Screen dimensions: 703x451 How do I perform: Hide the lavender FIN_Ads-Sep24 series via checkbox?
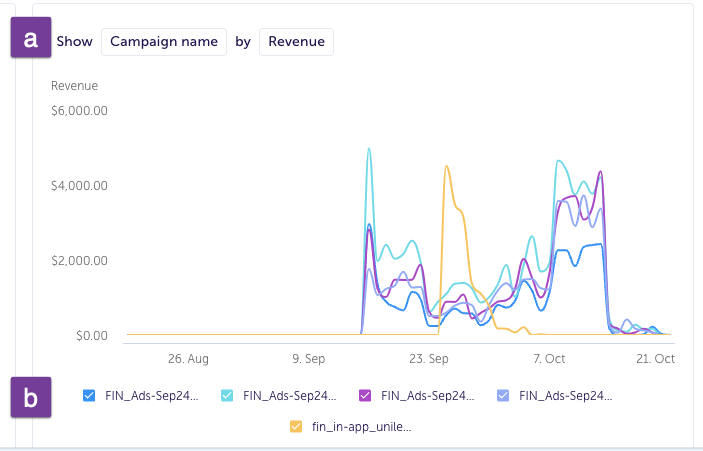click(x=504, y=395)
